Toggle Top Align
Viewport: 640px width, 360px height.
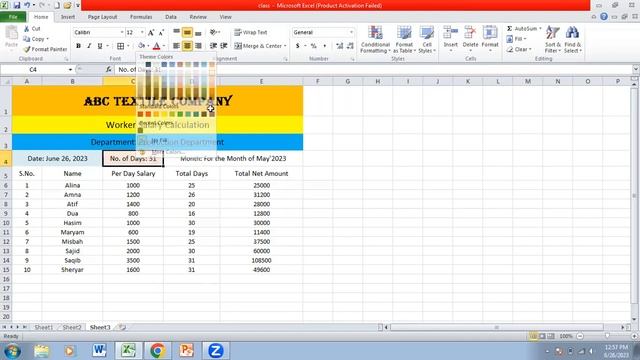click(176, 32)
